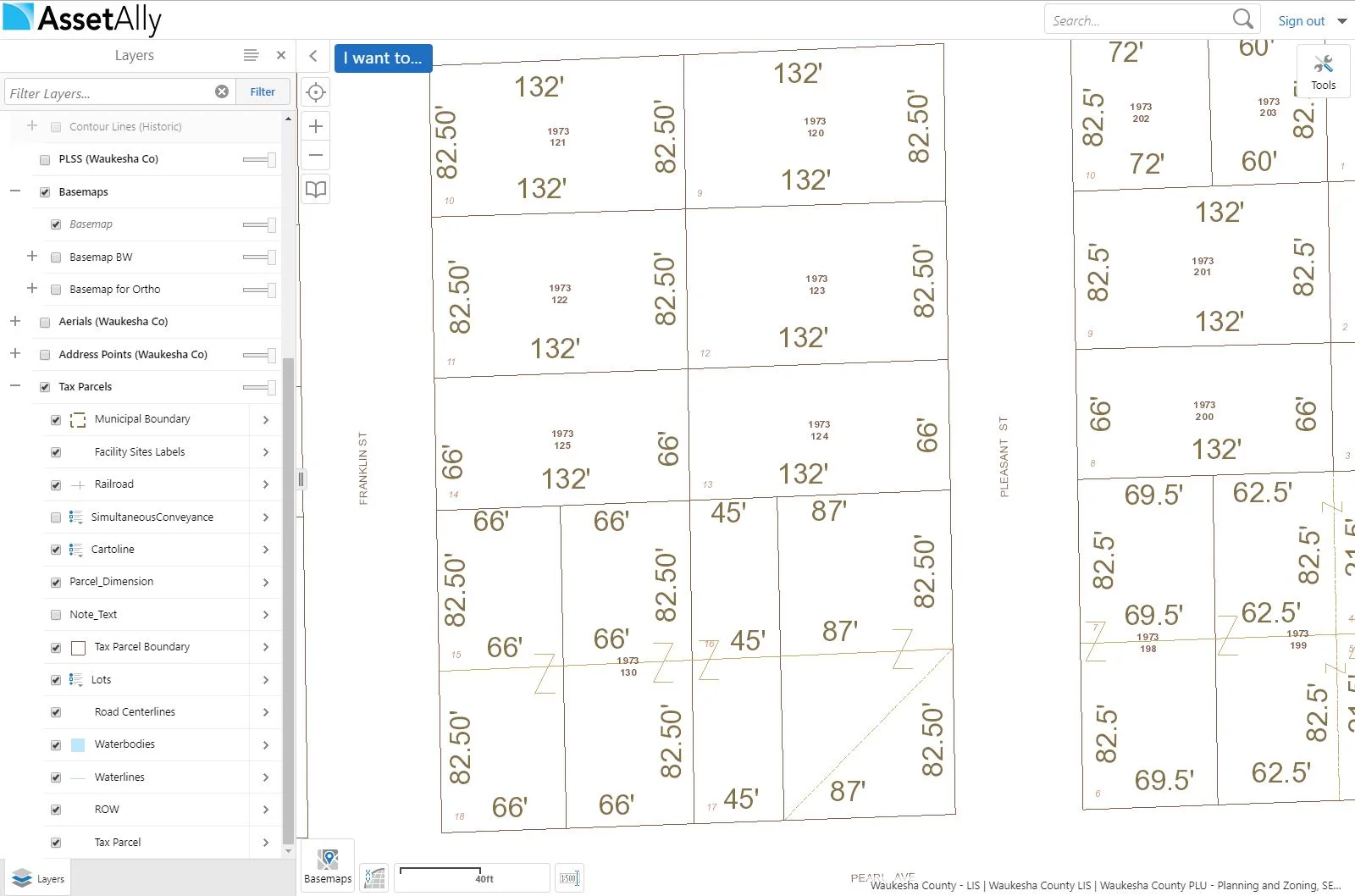The image size is (1355, 896).
Task: Expand Address Points (Waukesha Co) group
Action: click(x=15, y=353)
